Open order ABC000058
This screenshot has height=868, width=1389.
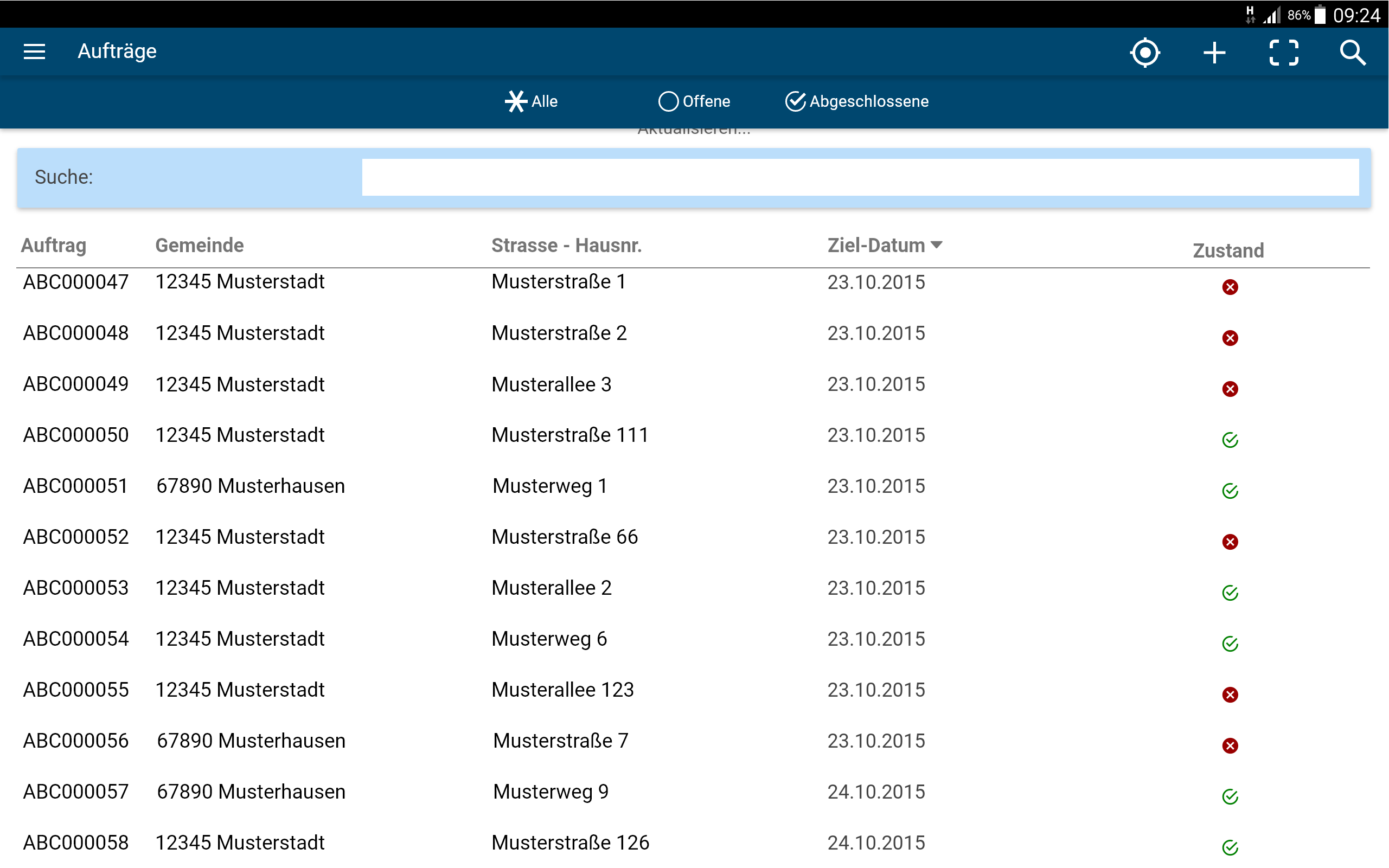pyautogui.click(x=76, y=843)
